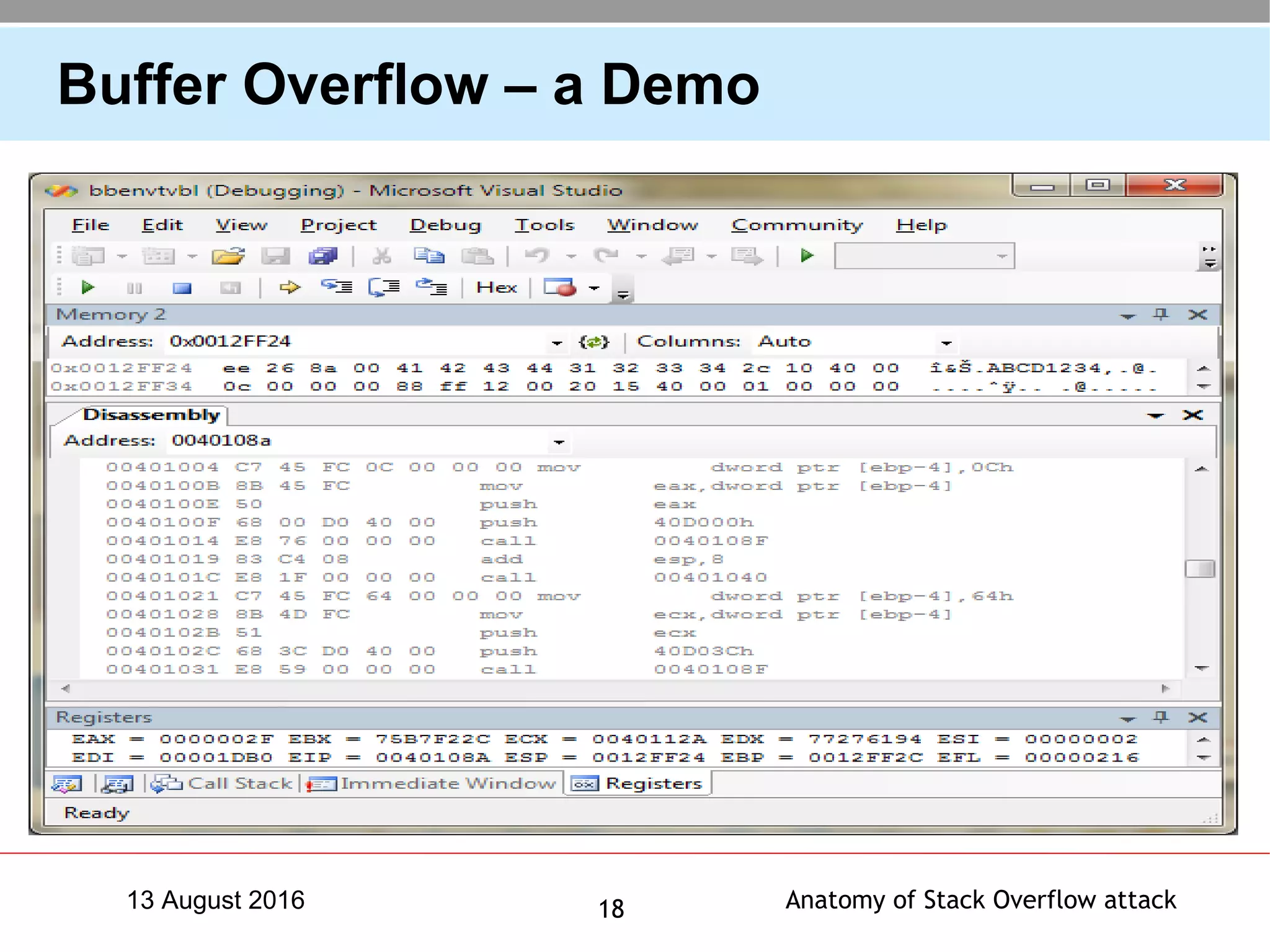This screenshot has width=1270, height=952.
Task: Click the Step Out icon
Action: pyautogui.click(x=432, y=287)
